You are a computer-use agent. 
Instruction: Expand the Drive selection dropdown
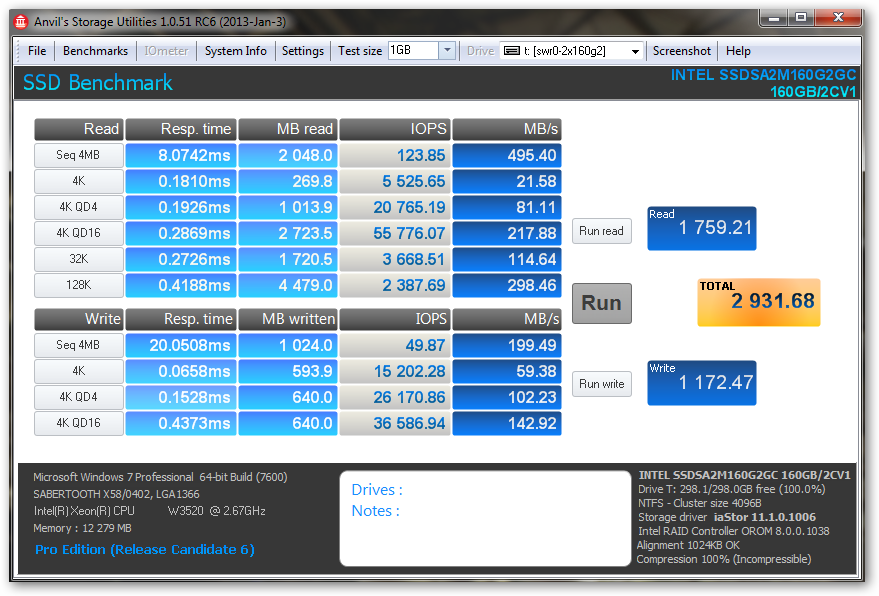point(635,51)
